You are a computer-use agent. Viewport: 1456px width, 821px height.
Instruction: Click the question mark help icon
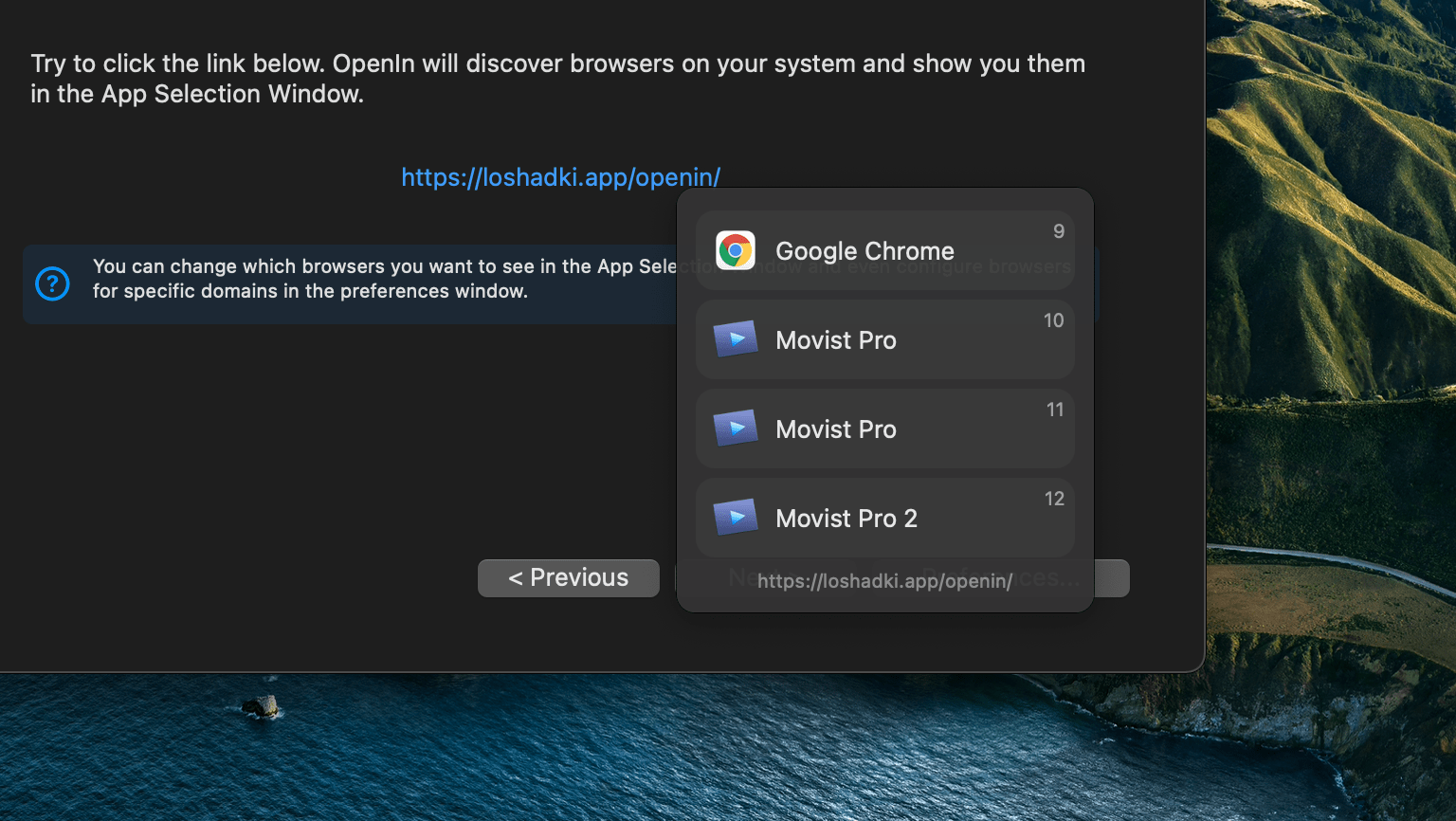click(x=52, y=283)
